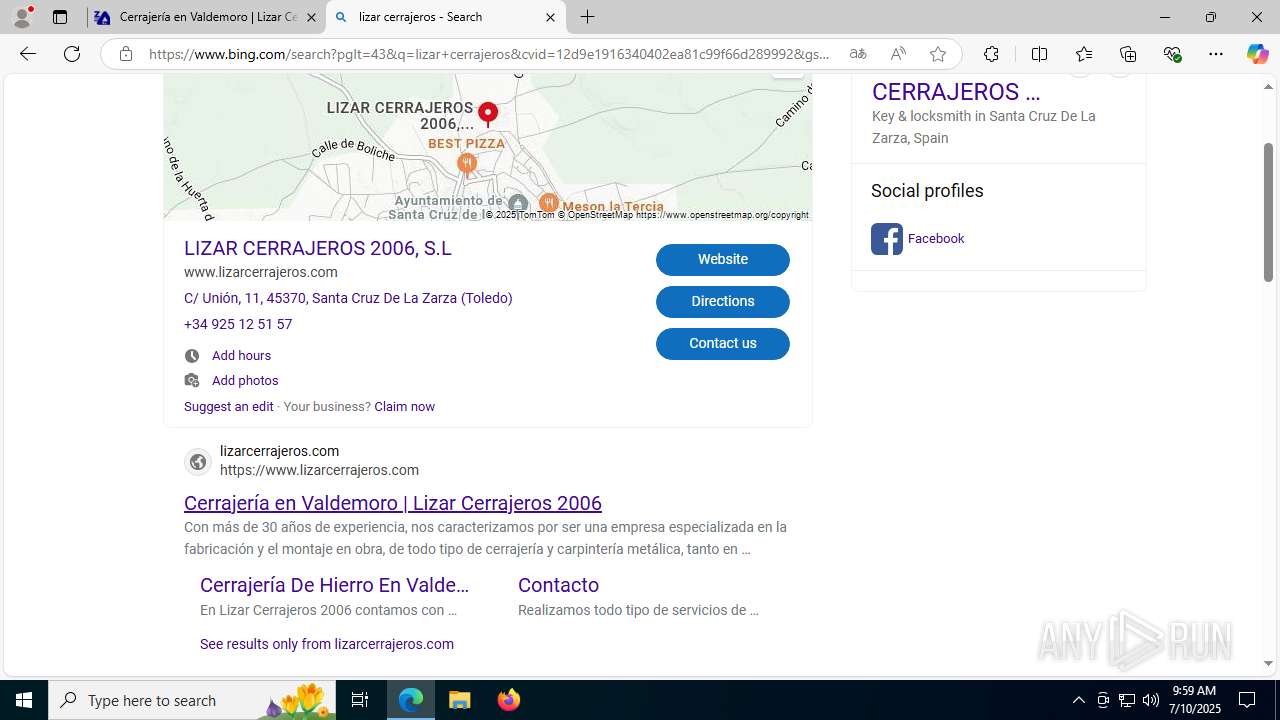Click See results only from lizarcerrajeros.com
Screen dimensions: 1280x720
tap(327, 644)
